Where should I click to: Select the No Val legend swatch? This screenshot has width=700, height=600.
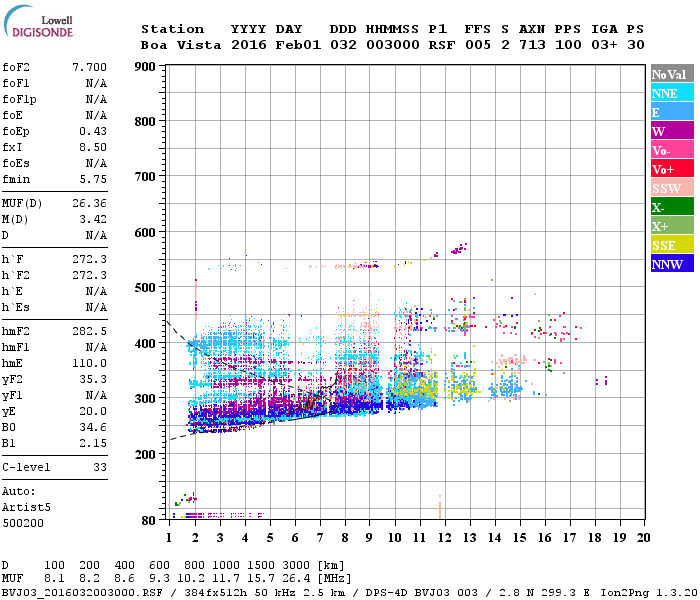click(672, 74)
